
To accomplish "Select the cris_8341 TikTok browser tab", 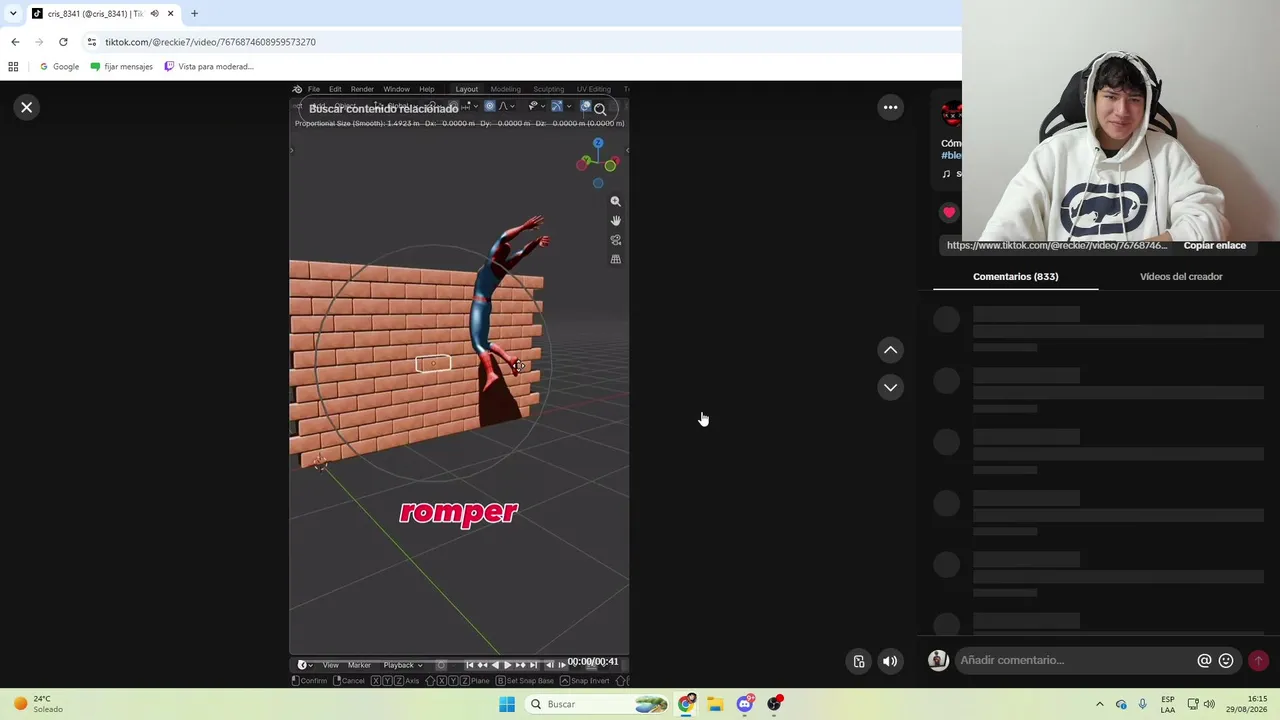I will click(103, 14).
